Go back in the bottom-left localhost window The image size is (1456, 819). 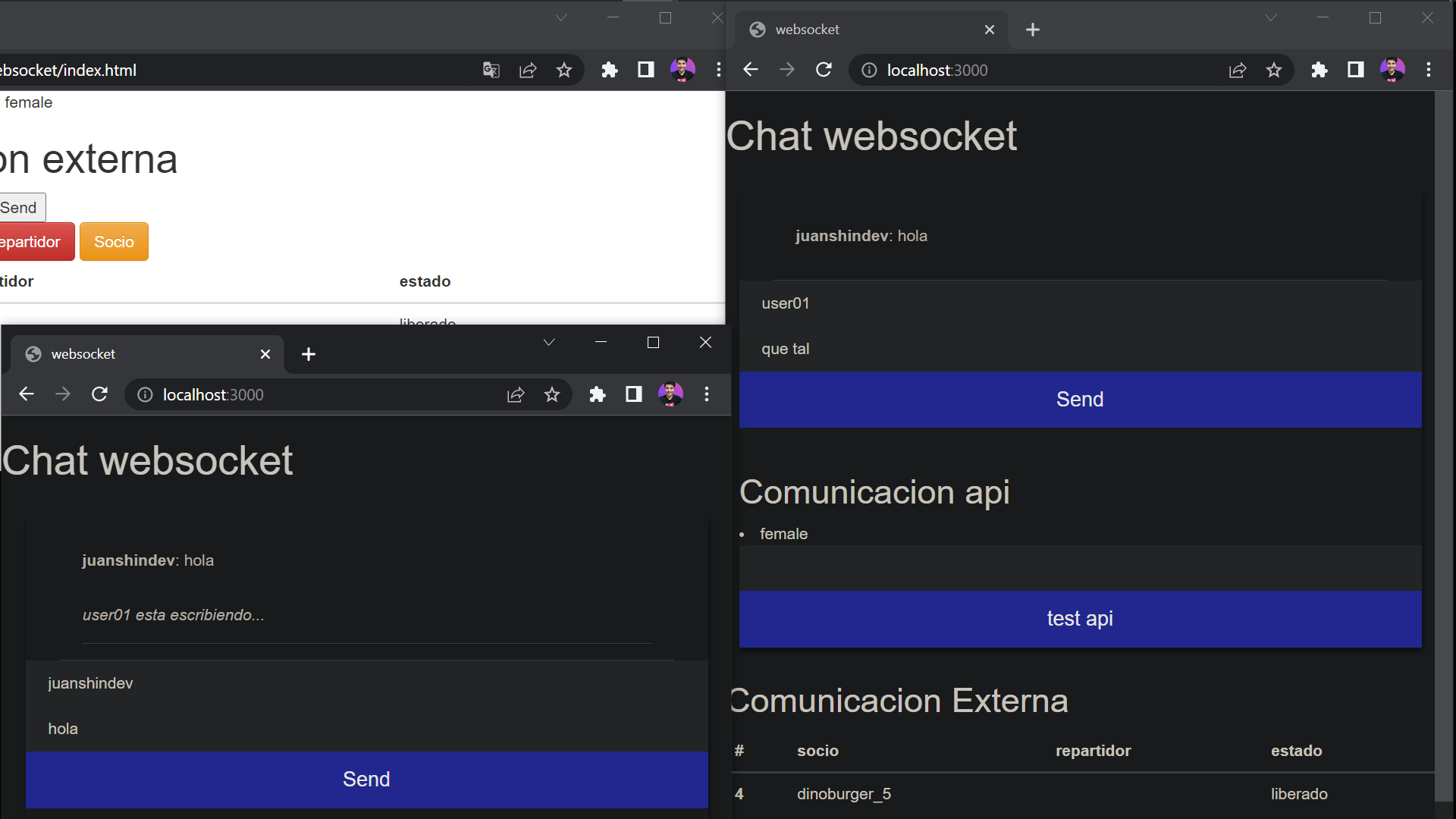(x=27, y=394)
